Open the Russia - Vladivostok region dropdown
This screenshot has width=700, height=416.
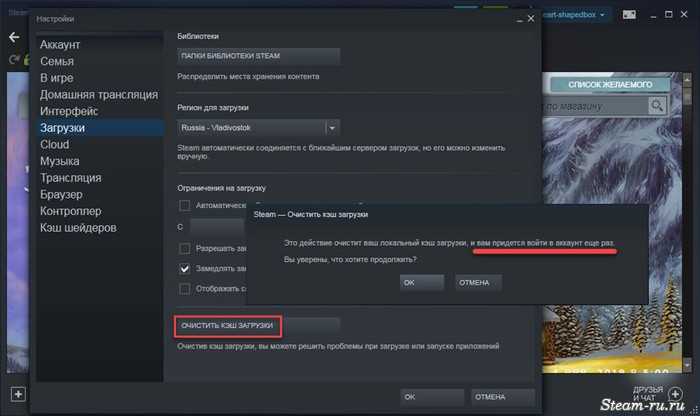point(258,128)
